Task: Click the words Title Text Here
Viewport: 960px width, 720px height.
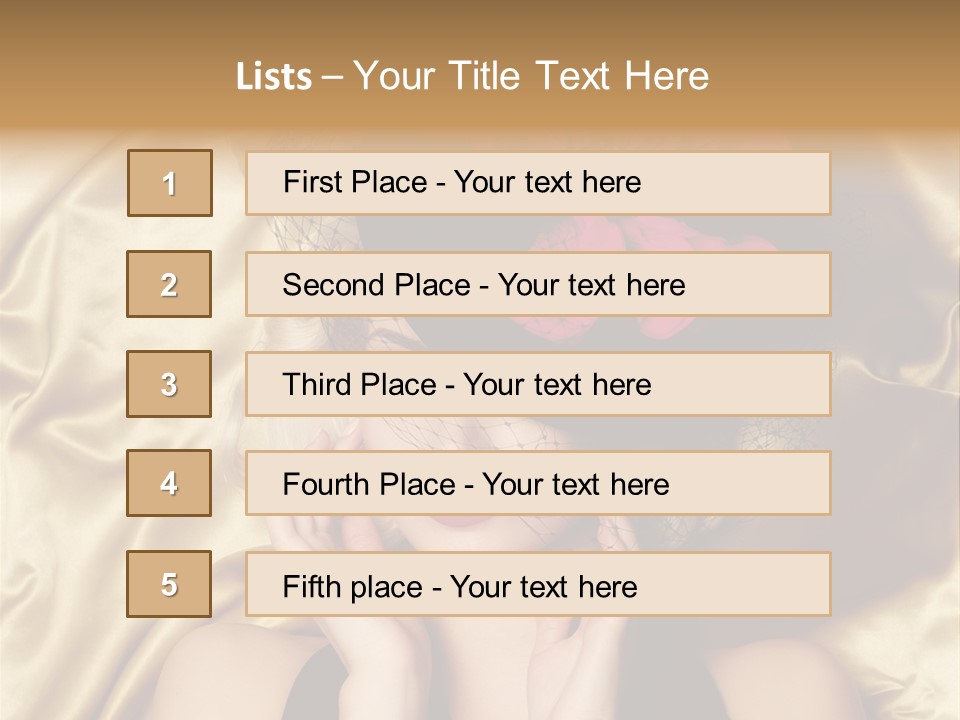Action: click(x=579, y=76)
